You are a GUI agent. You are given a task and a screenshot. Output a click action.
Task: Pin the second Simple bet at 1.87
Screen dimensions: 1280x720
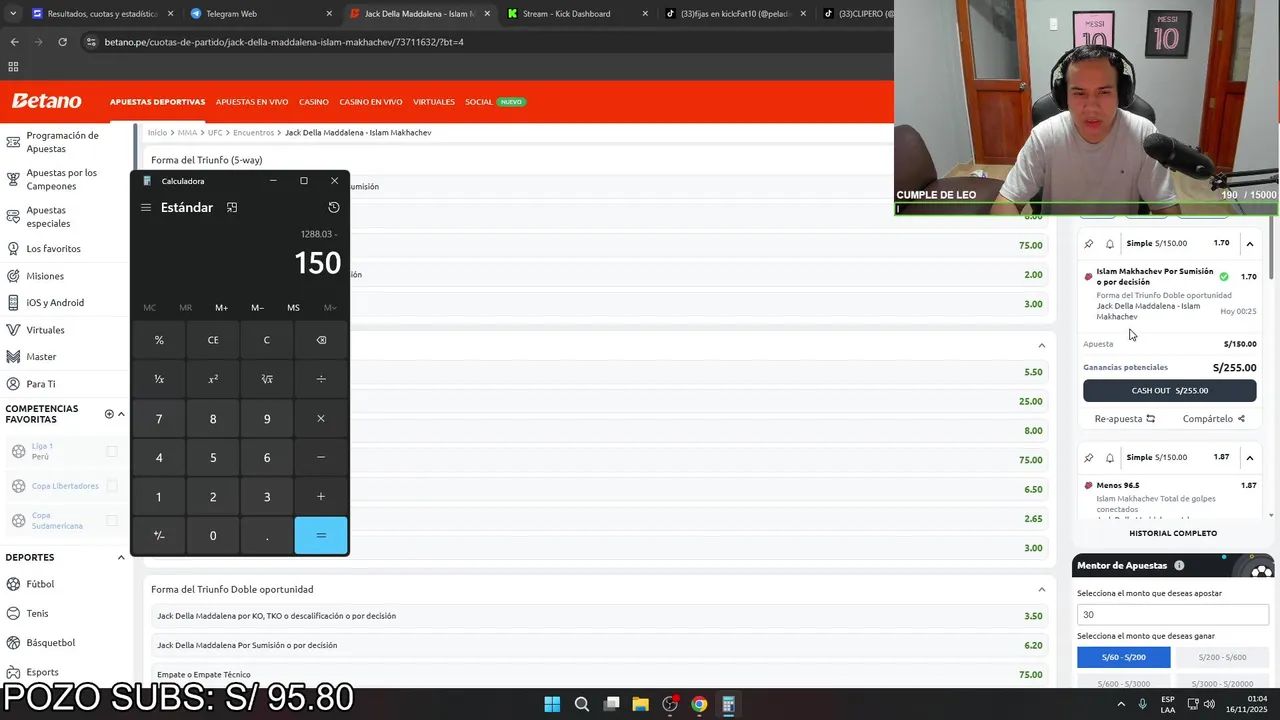point(1089,458)
